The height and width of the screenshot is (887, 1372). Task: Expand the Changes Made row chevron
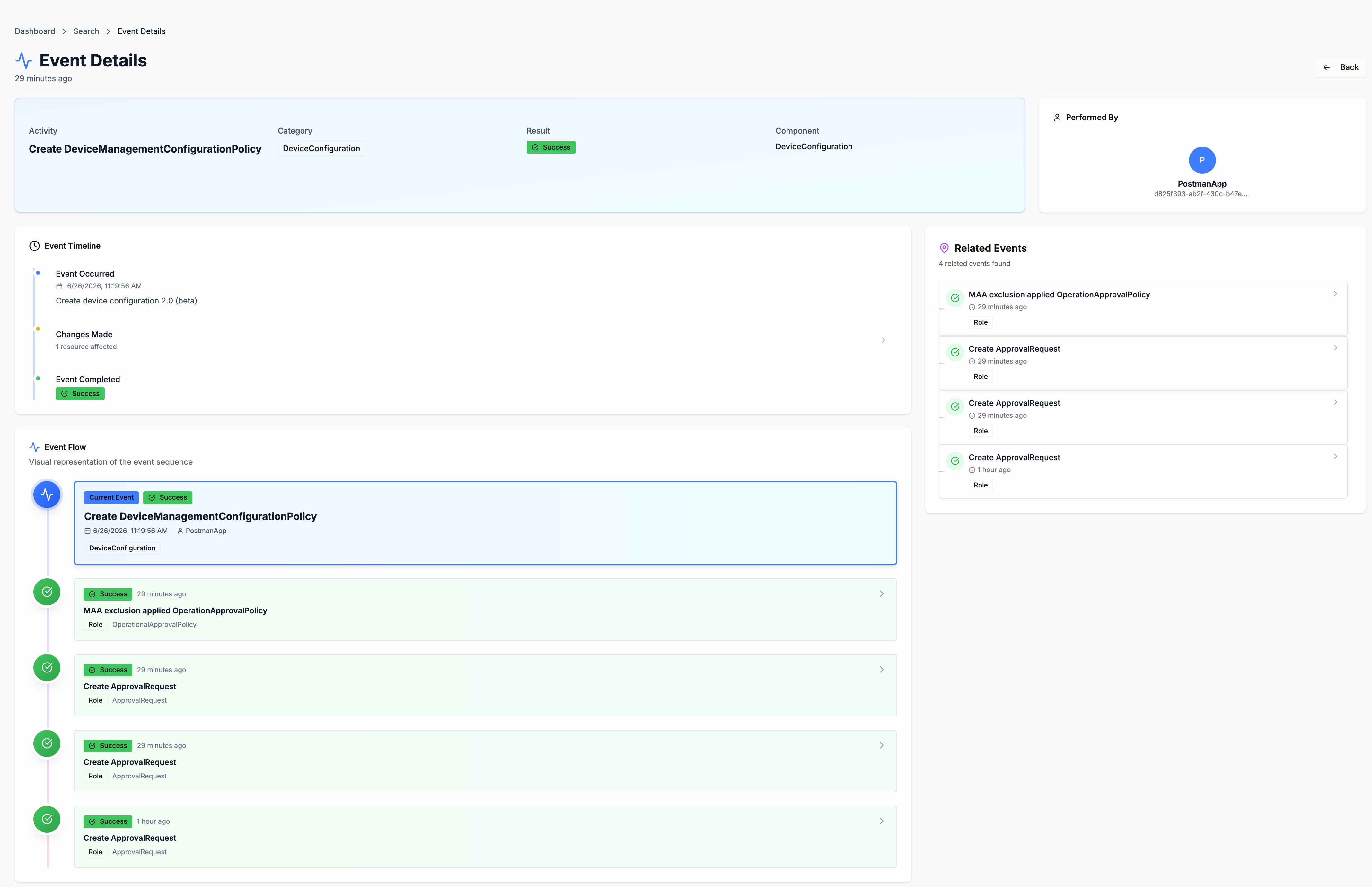tap(883, 340)
